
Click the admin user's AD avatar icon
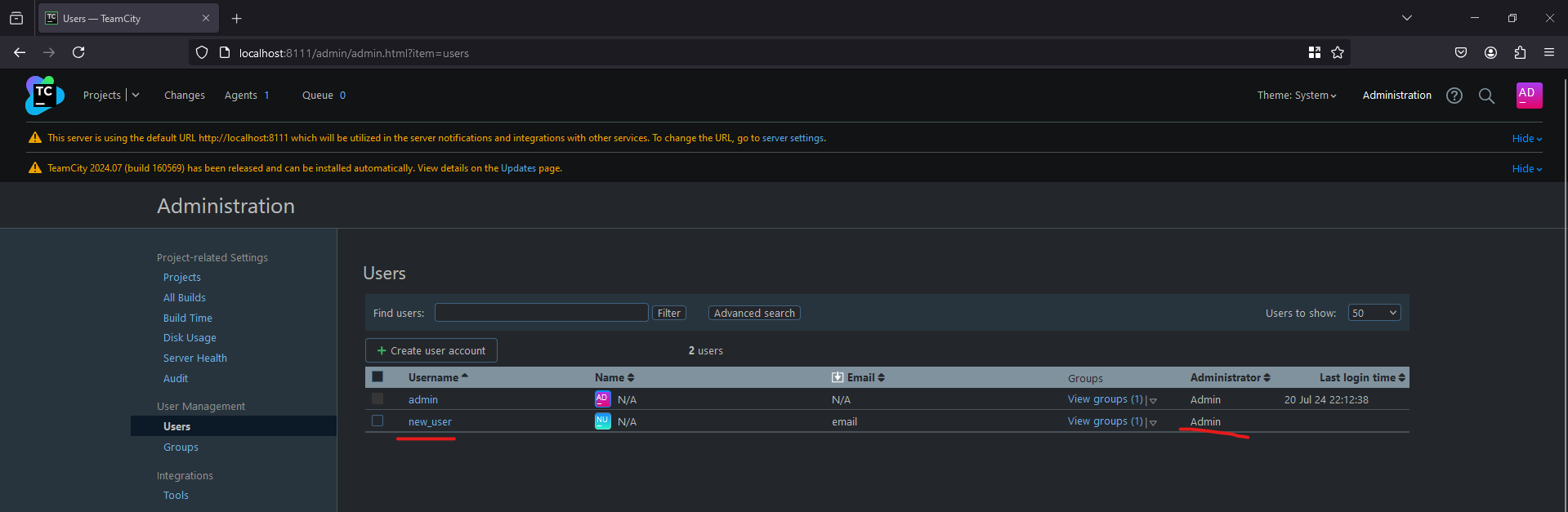pyautogui.click(x=602, y=399)
